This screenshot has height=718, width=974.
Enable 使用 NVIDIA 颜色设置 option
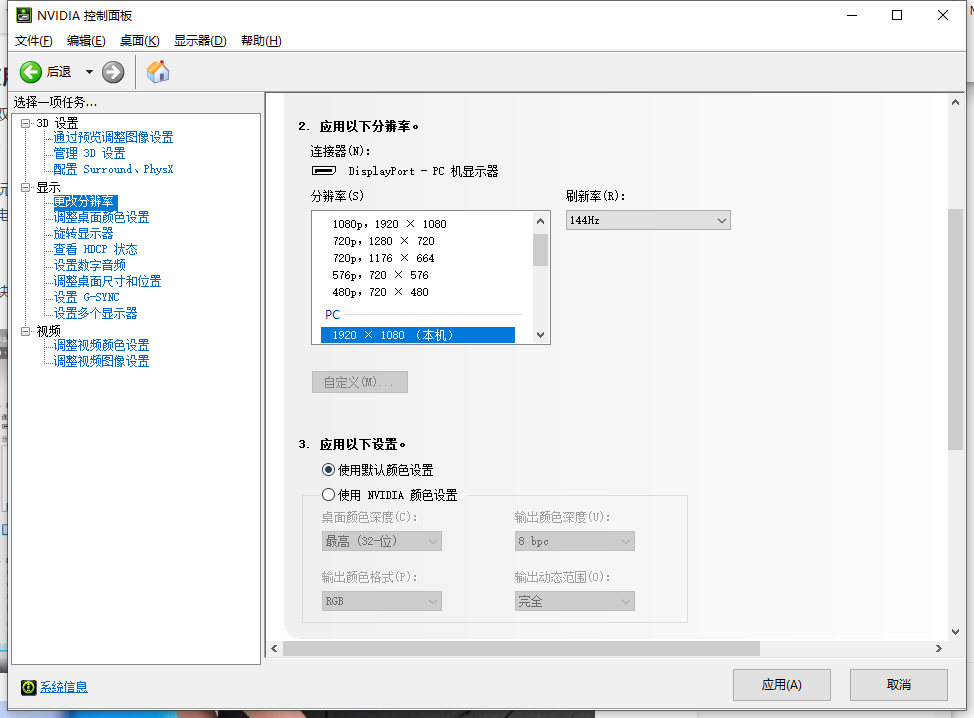[x=328, y=493]
